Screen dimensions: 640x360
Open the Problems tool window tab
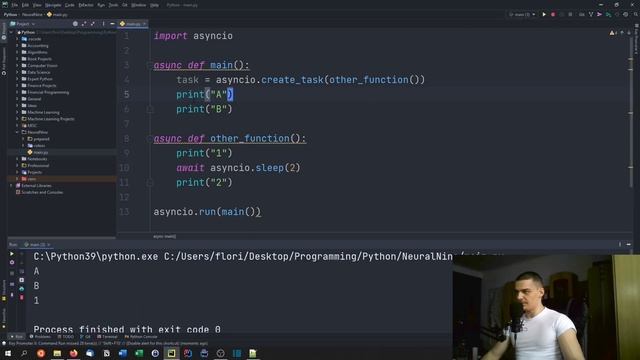(40, 337)
